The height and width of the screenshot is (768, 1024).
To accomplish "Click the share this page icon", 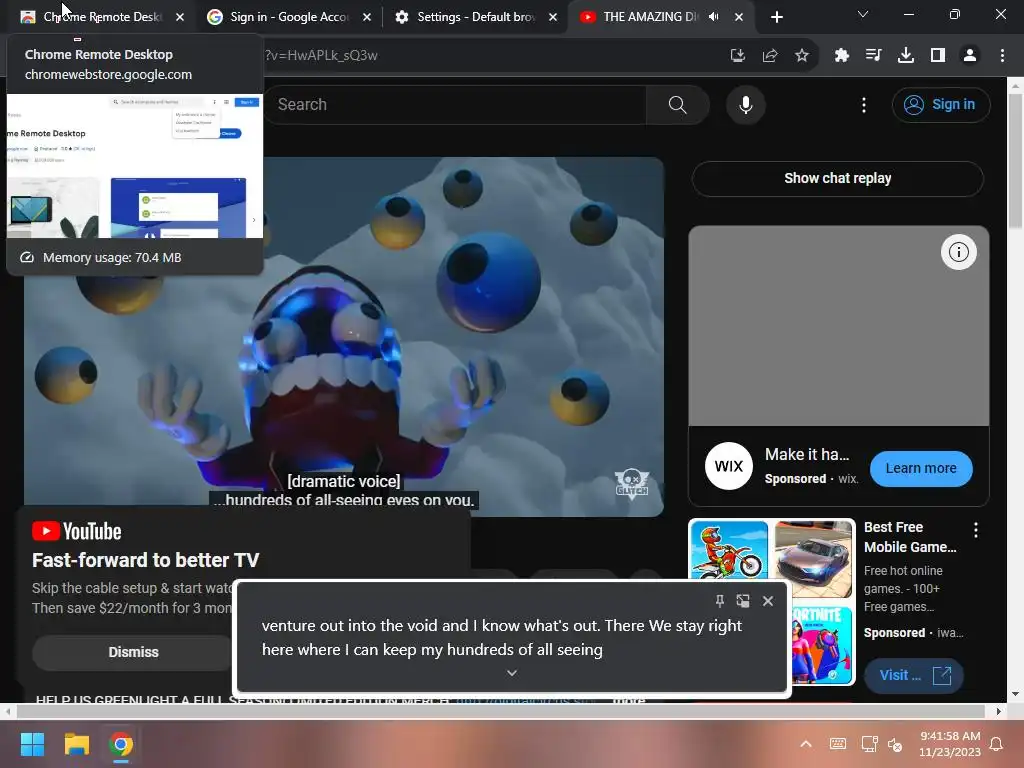I will (770, 56).
